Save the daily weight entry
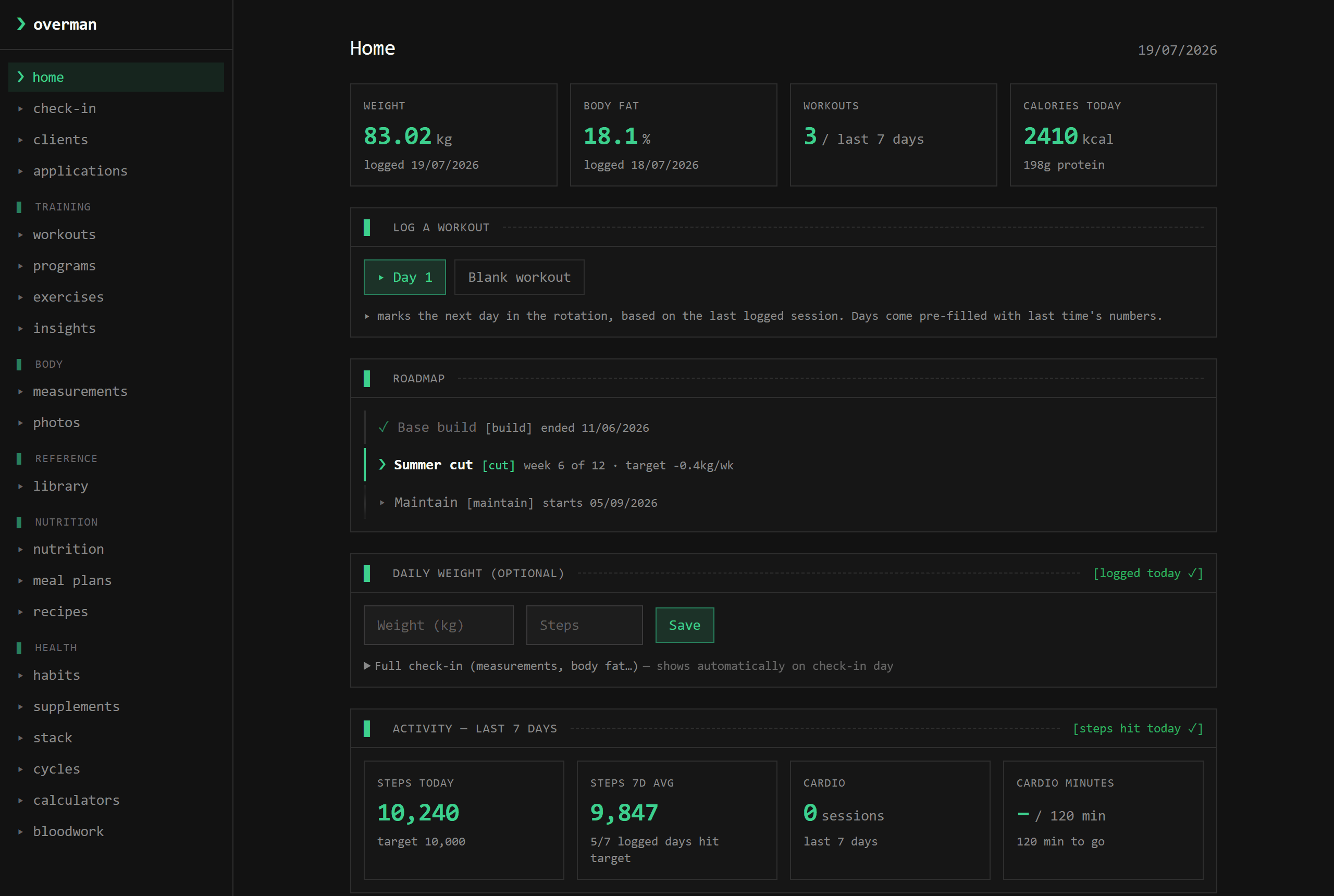The height and width of the screenshot is (896, 1334). tap(684, 625)
